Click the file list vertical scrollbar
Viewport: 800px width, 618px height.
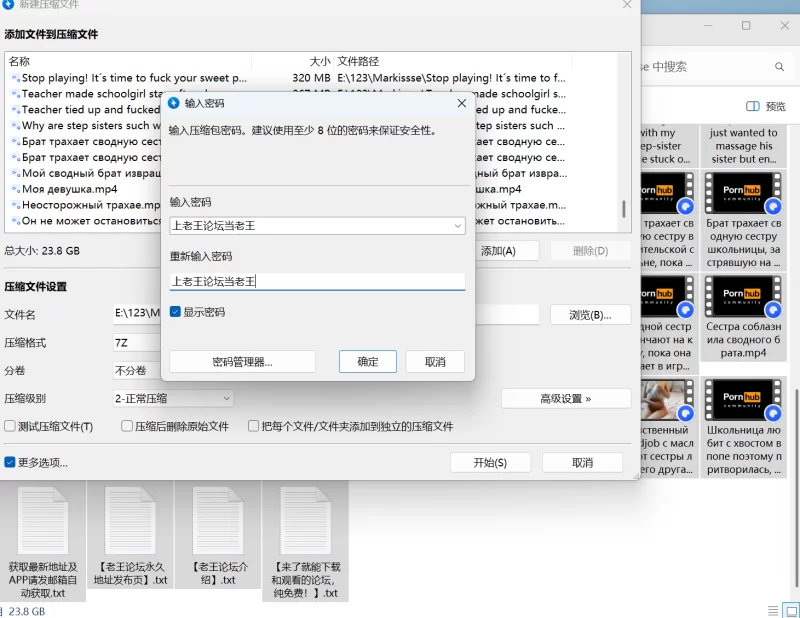(x=624, y=209)
